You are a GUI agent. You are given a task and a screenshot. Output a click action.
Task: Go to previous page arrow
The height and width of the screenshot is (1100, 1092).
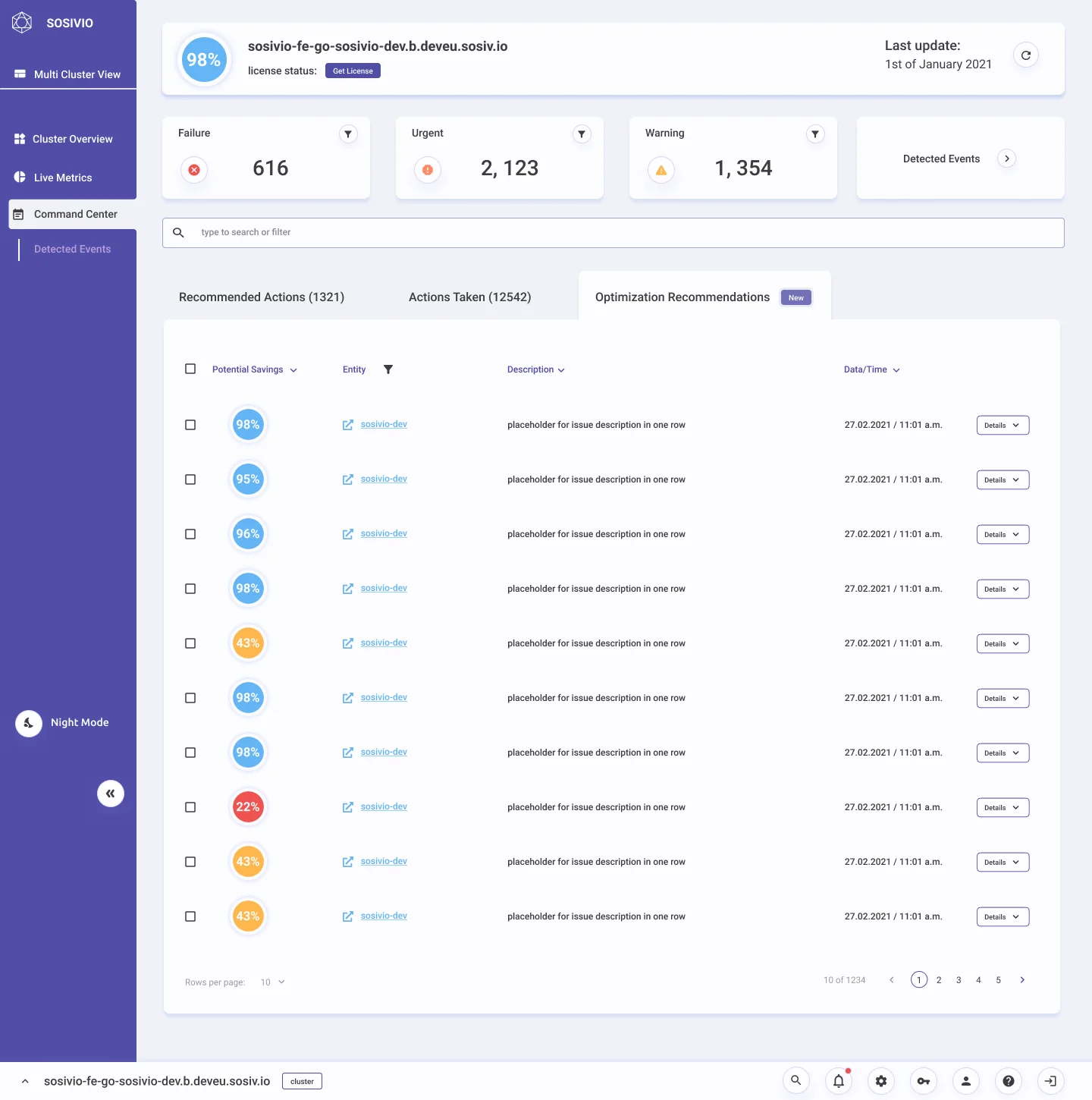tap(892, 980)
